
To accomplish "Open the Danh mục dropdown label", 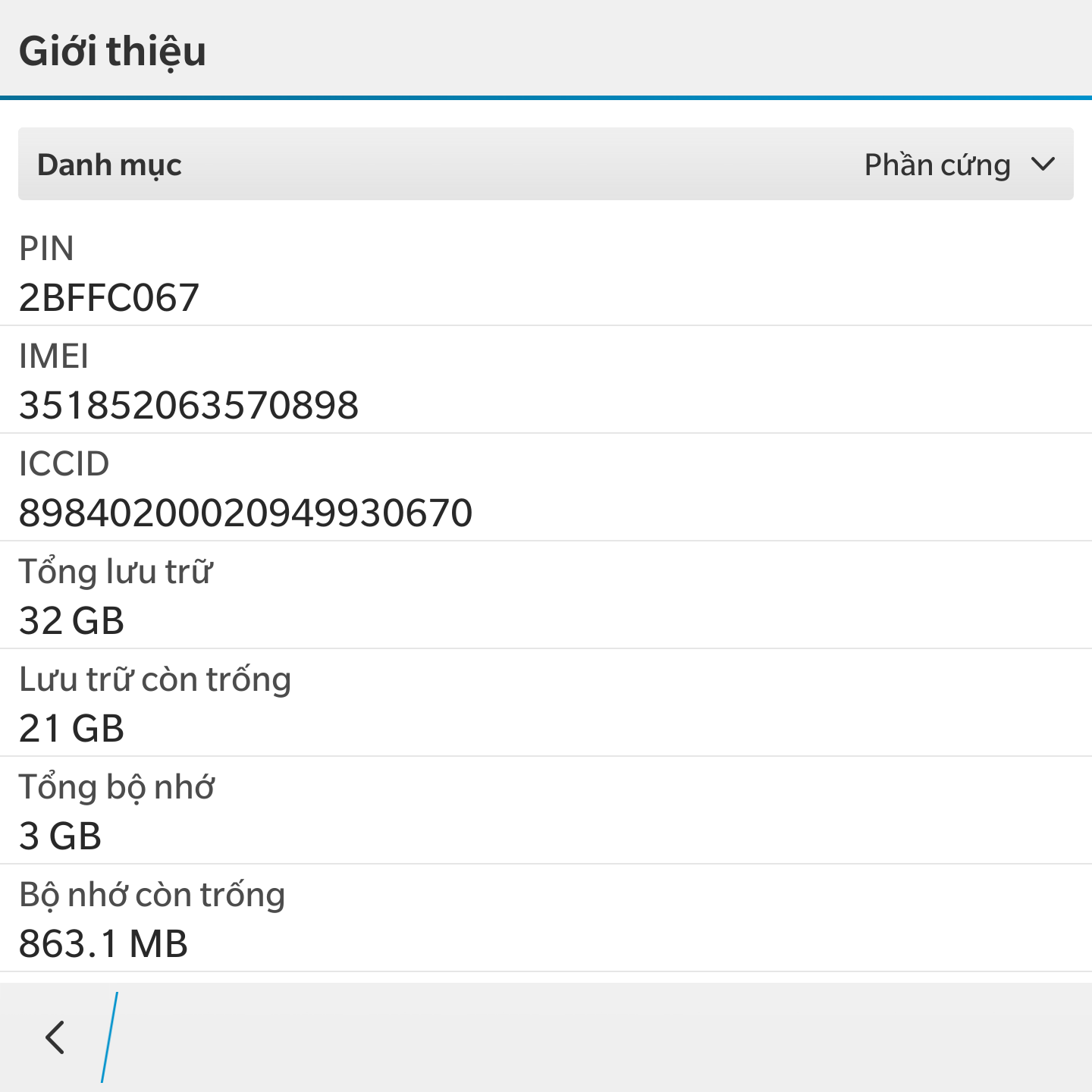I will [x=110, y=165].
